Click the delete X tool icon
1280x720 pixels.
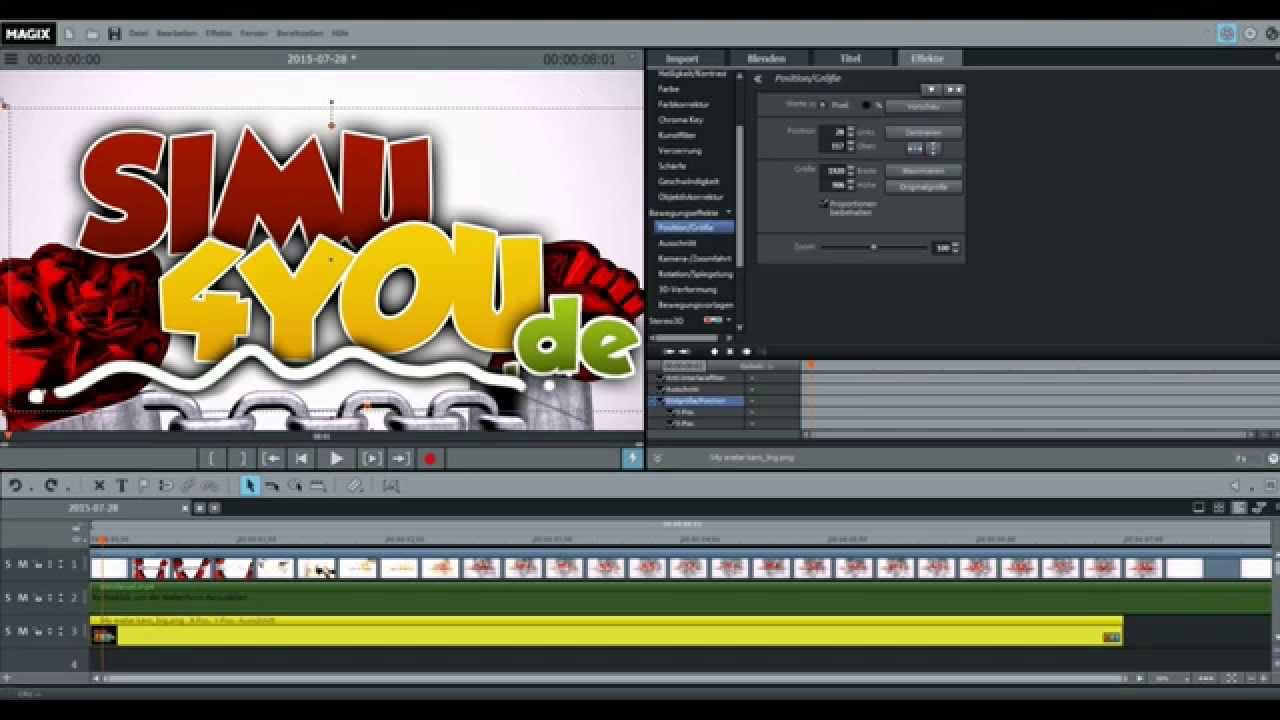tap(99, 485)
